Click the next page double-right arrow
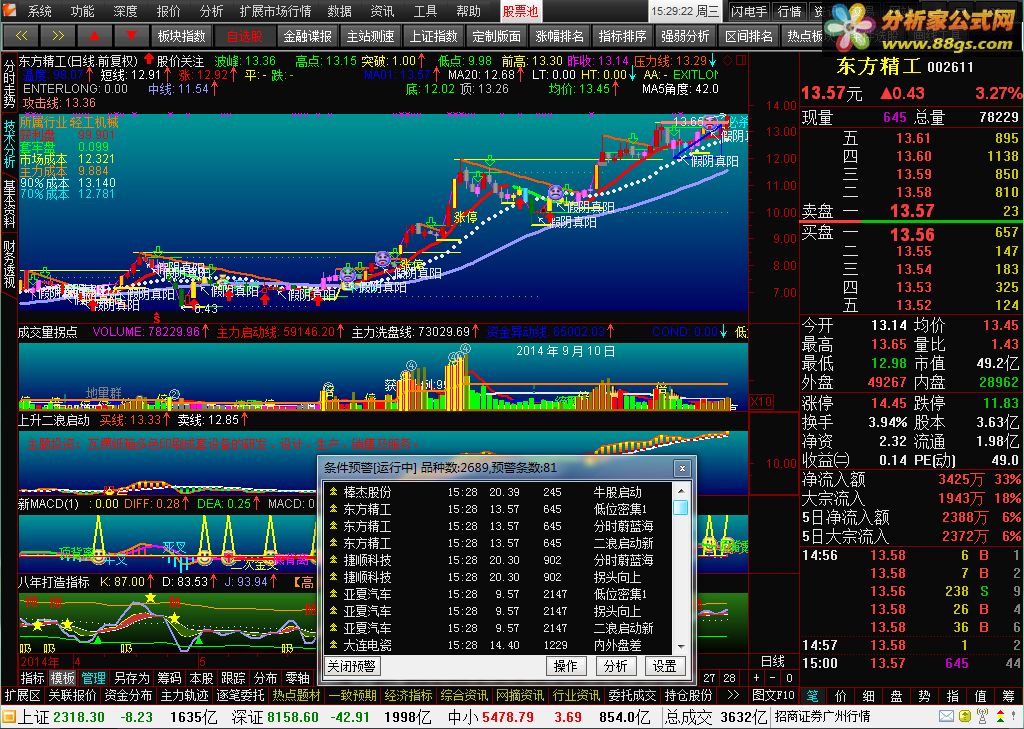The image size is (1024, 729). pos(57,36)
